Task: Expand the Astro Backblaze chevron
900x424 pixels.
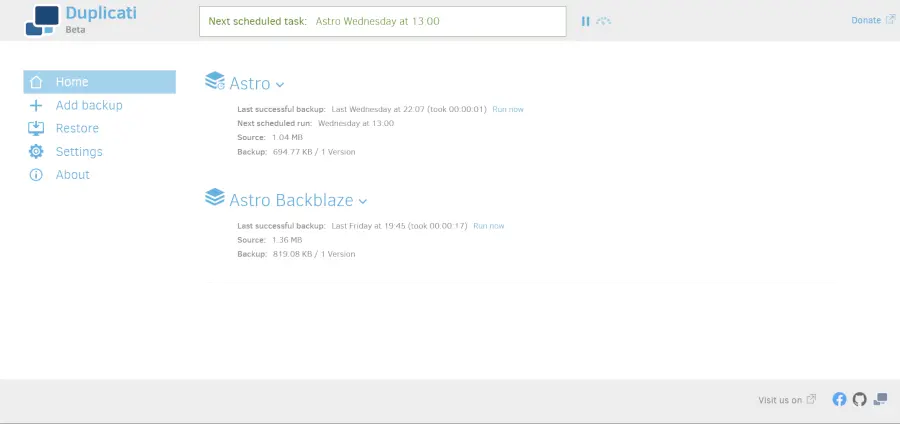Action: point(363,201)
